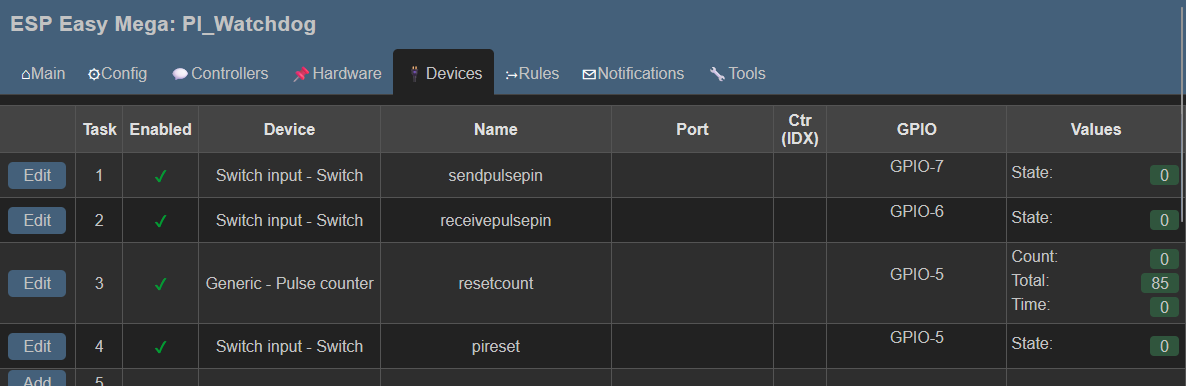Click the Time value for resetcount
Image resolution: width=1186 pixels, height=386 pixels.
tap(1165, 307)
